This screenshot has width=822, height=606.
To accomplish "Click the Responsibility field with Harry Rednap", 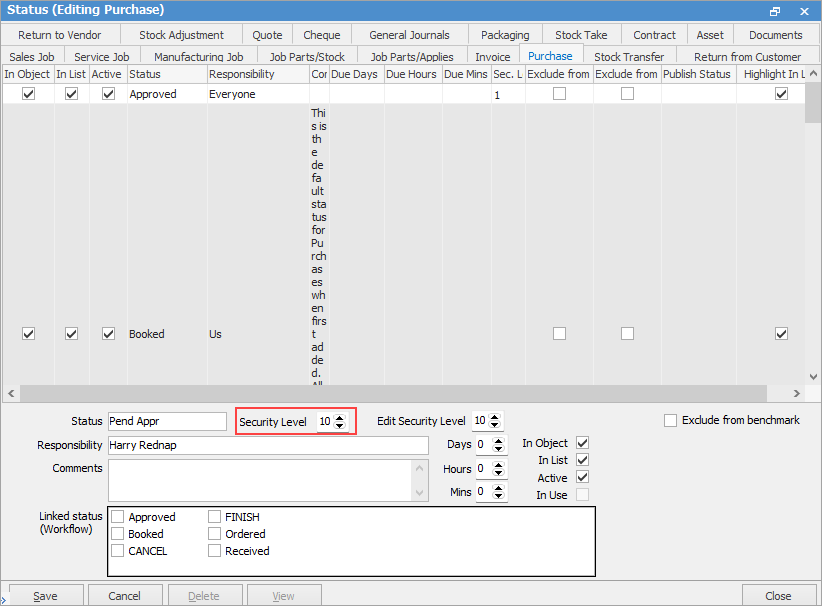I will point(267,445).
